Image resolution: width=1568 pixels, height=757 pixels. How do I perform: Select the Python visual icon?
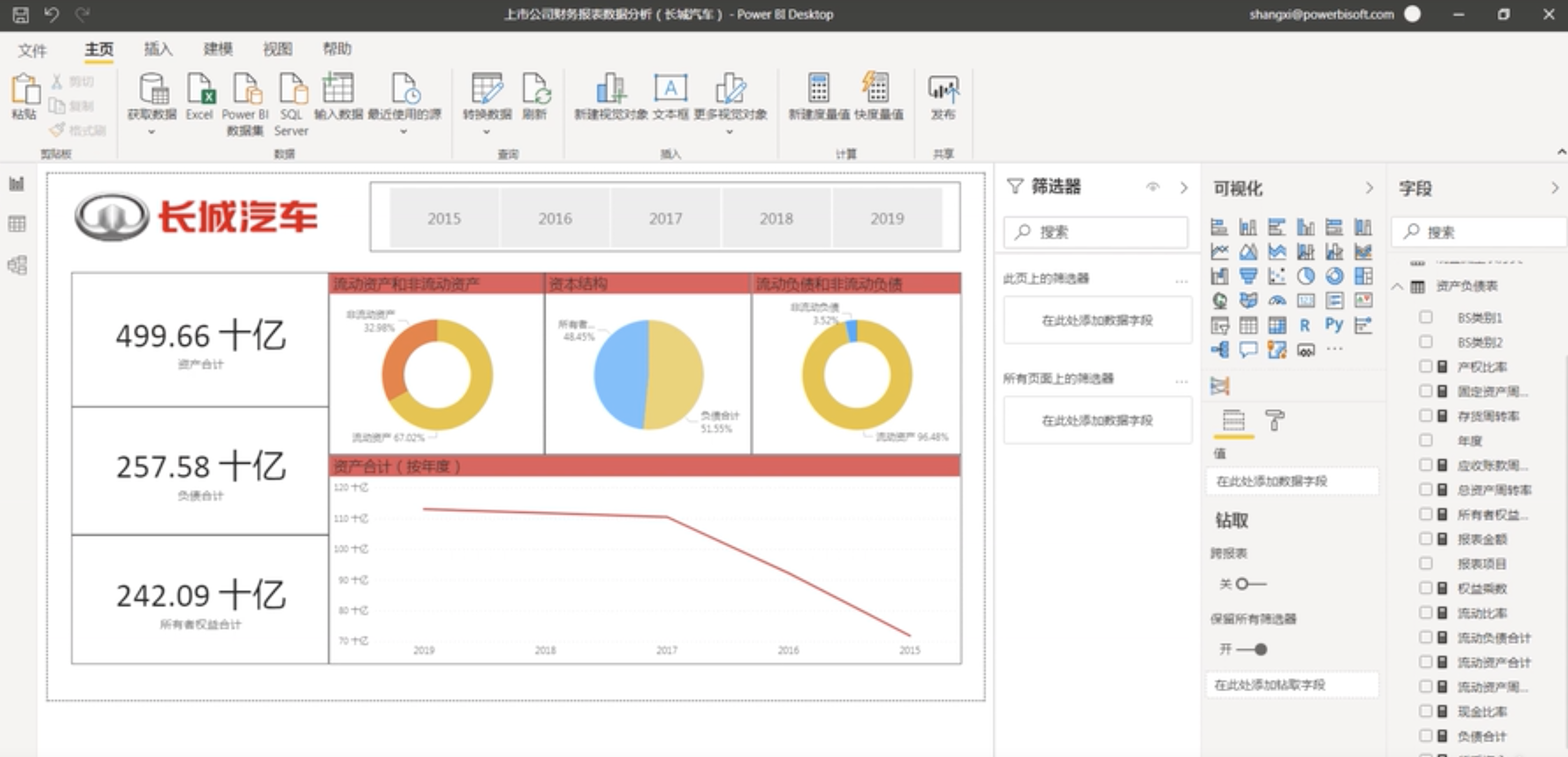click(x=1334, y=326)
